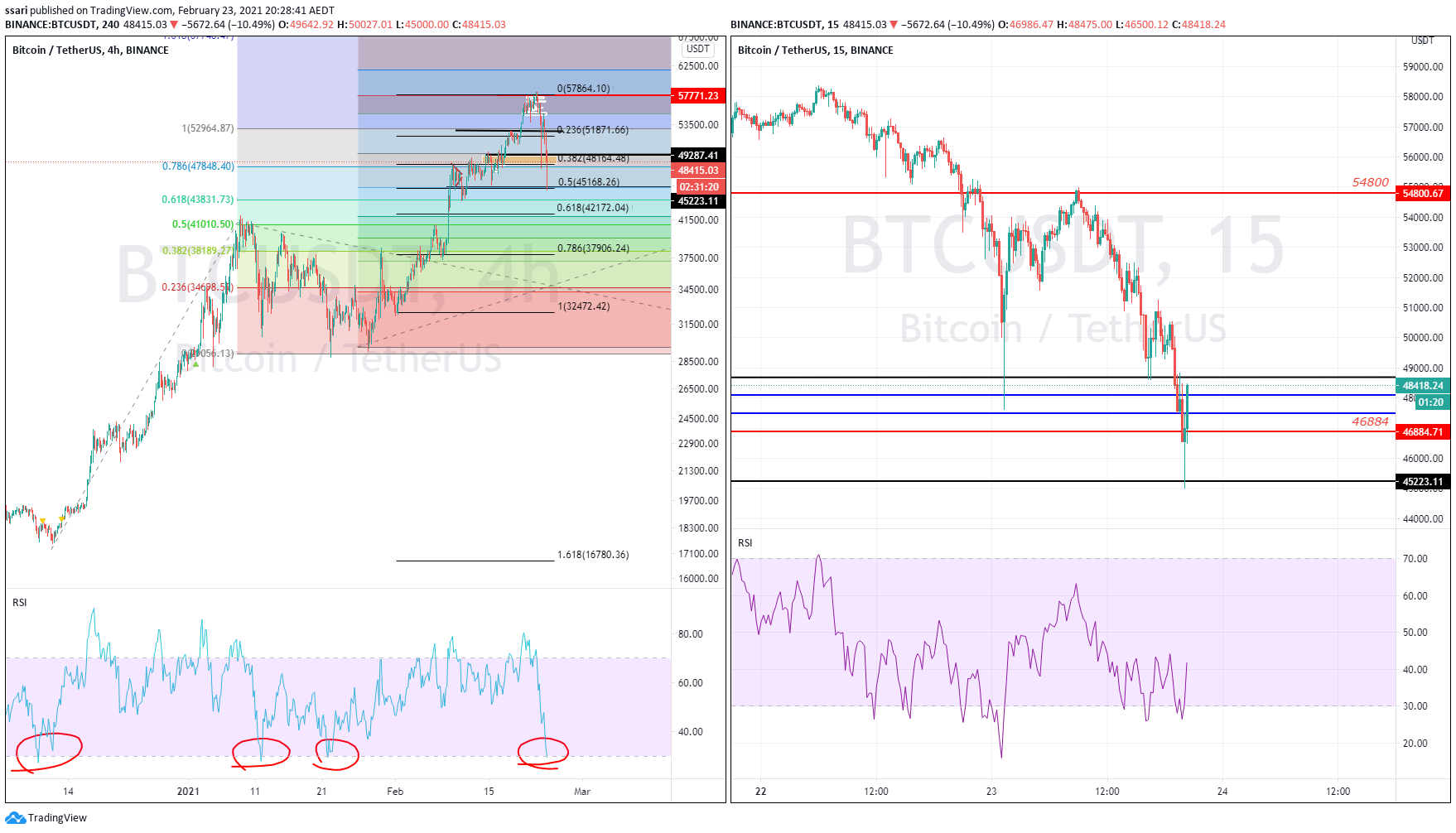Select the 1.618(16780.36) extension label
Viewport: 1456px width, 833px height.
593,555
